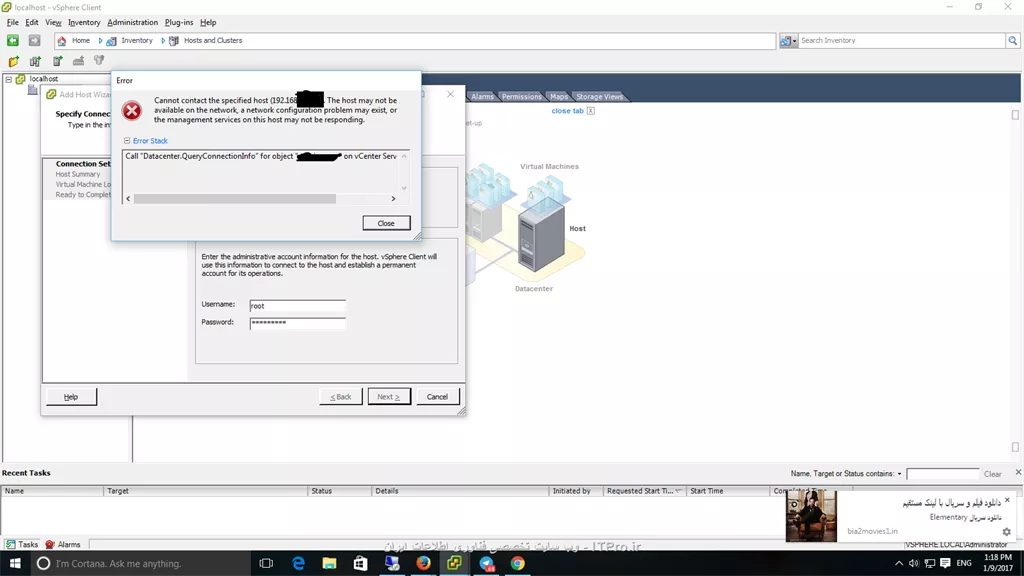1024x576 pixels.
Task: Open the Tasks status bar tab
Action: click(22, 544)
